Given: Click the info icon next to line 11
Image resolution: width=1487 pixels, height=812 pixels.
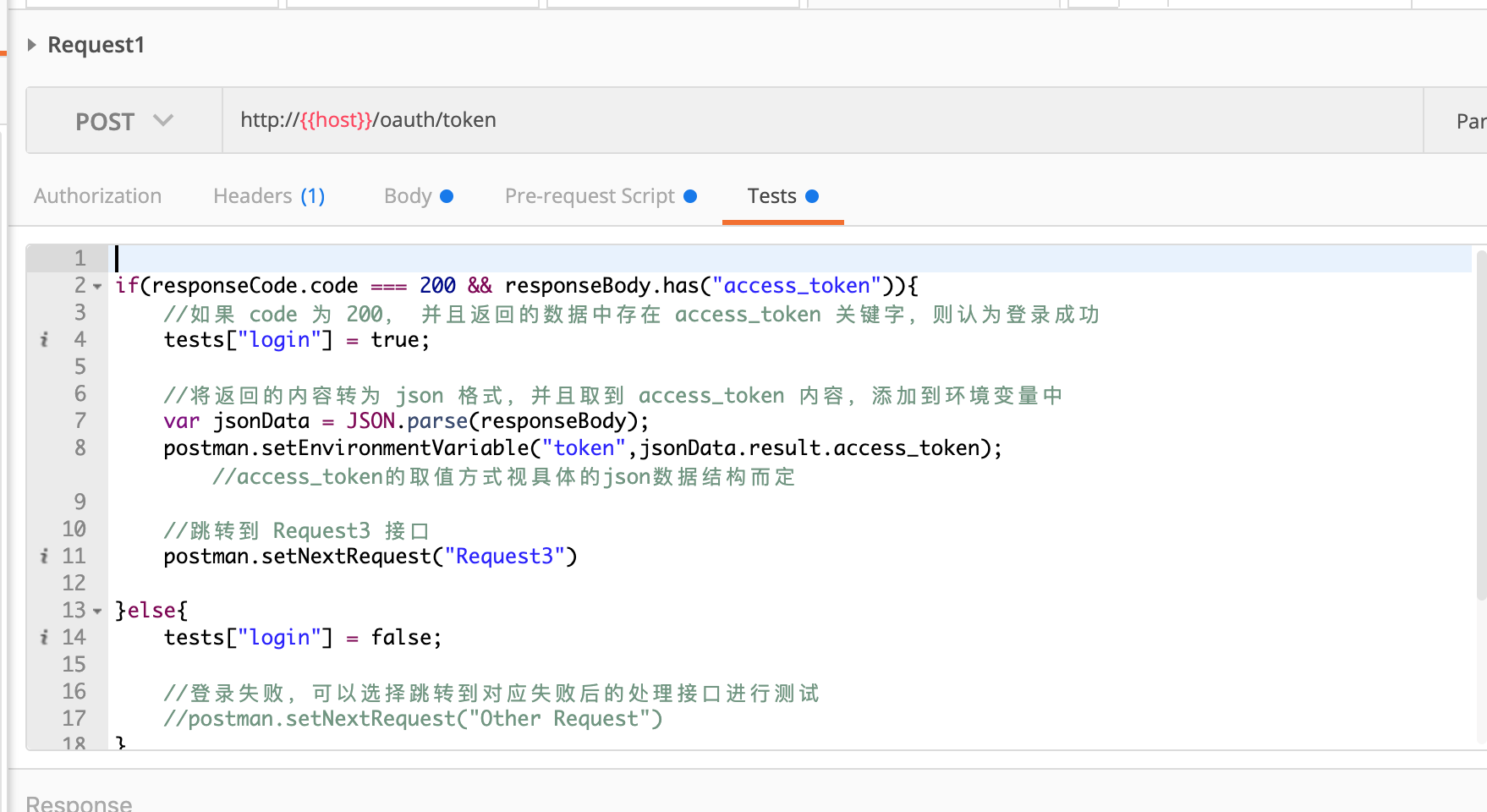Looking at the screenshot, I should pyautogui.click(x=44, y=556).
